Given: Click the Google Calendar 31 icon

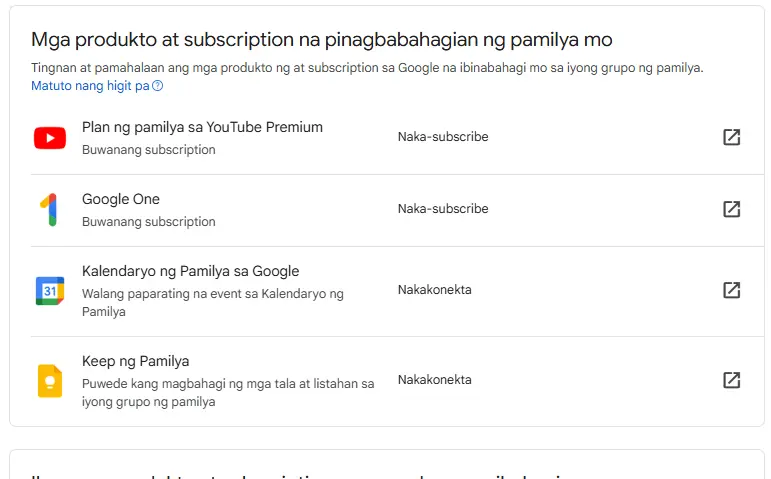Looking at the screenshot, I should tap(50, 291).
